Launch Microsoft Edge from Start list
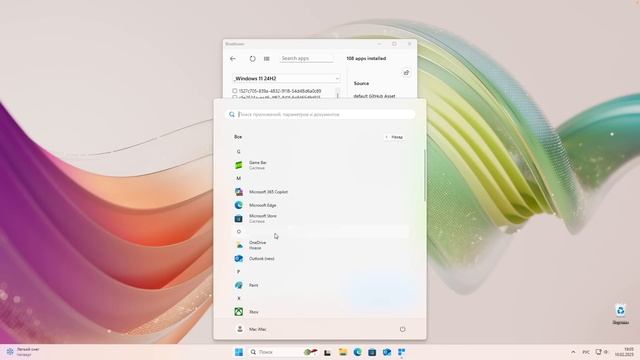The image size is (640, 360). [x=320, y=205]
